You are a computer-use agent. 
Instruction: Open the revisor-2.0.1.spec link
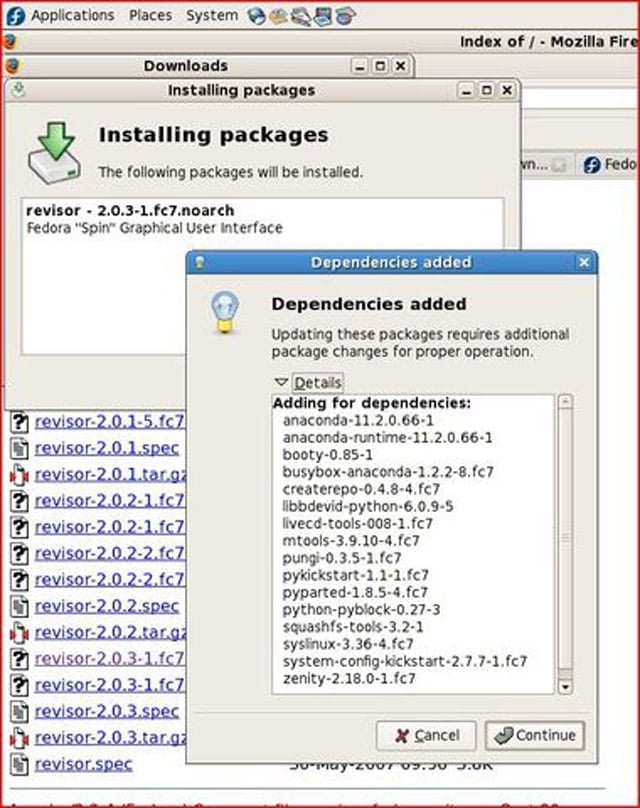[107, 448]
